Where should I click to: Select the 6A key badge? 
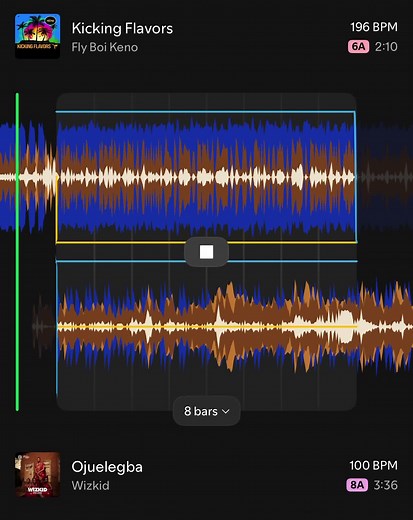point(359,47)
